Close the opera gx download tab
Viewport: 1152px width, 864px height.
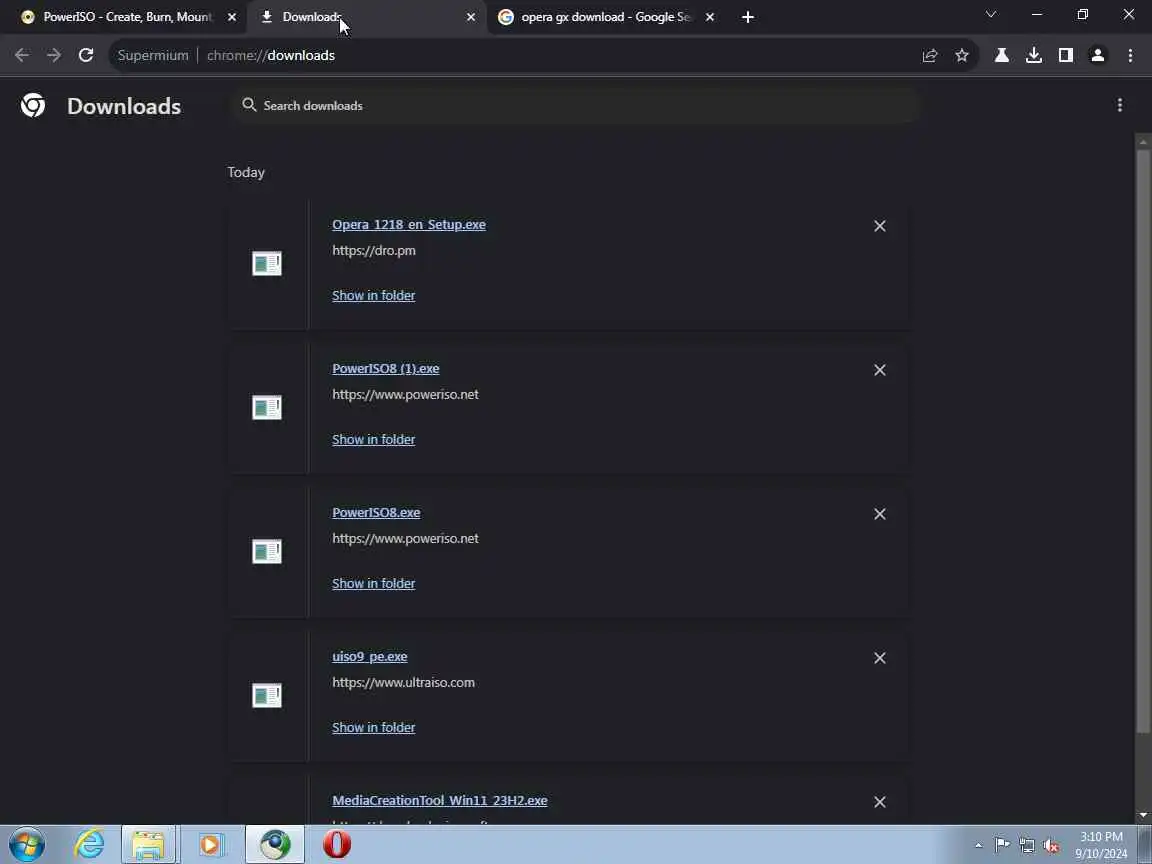(x=710, y=17)
